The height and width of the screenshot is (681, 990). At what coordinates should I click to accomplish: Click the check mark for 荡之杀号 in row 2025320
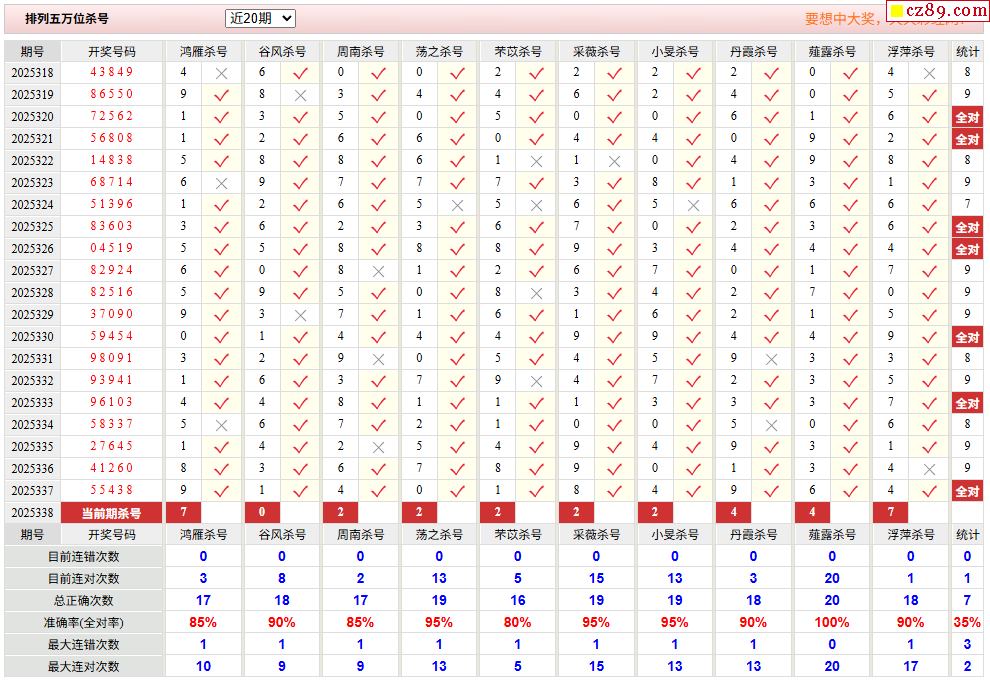457,117
